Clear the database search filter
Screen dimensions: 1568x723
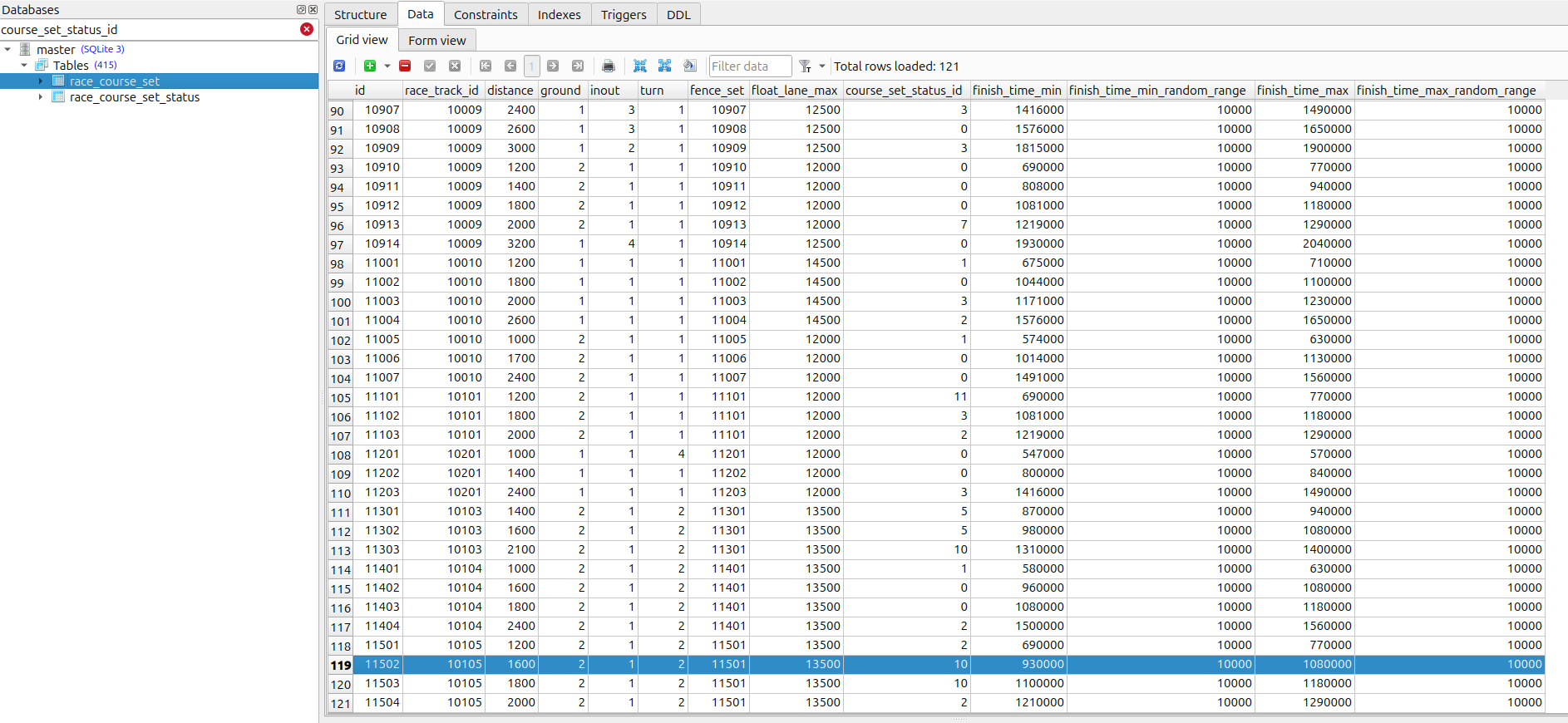pyautogui.click(x=307, y=29)
